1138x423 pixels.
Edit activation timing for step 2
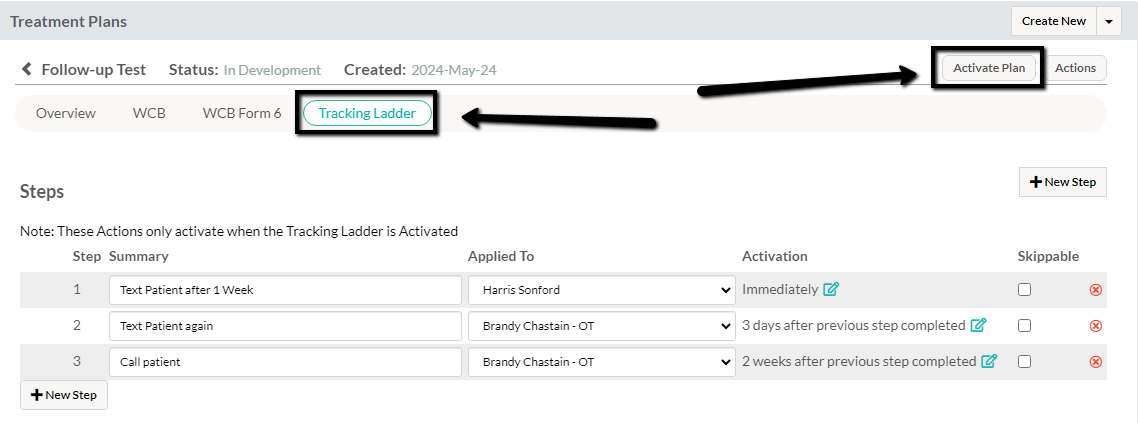point(978,326)
